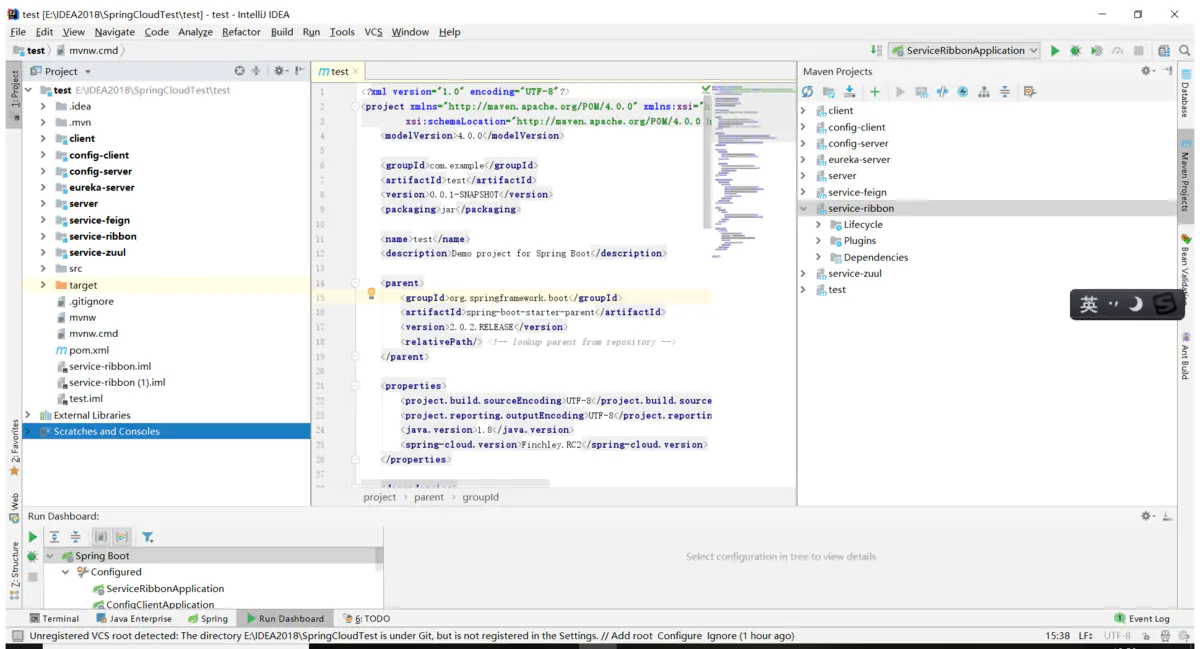Click the groupId breadcrumb below editor

tap(480, 497)
